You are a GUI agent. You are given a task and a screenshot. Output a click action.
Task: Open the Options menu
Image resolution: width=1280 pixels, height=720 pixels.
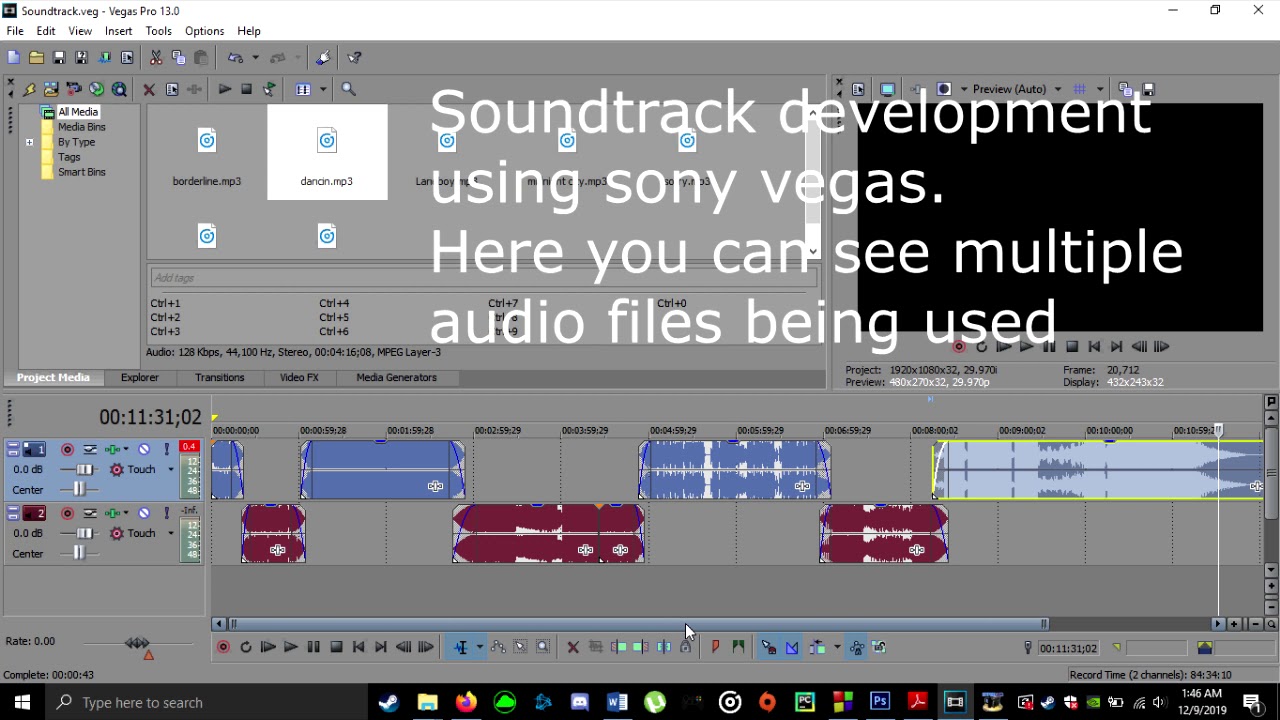point(204,31)
